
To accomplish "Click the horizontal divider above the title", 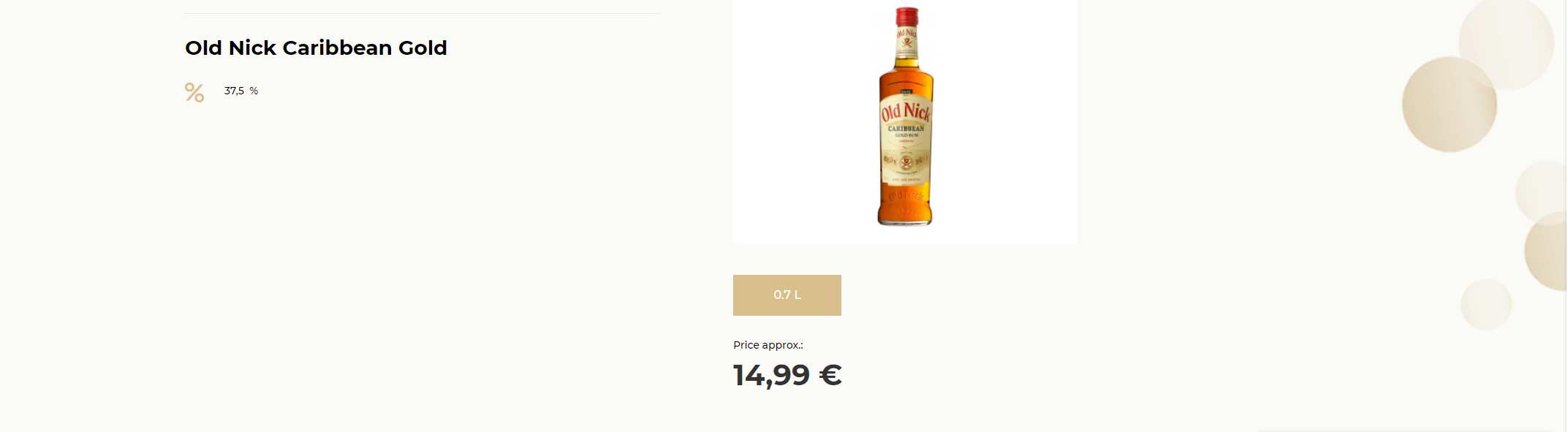I will (423, 13).
